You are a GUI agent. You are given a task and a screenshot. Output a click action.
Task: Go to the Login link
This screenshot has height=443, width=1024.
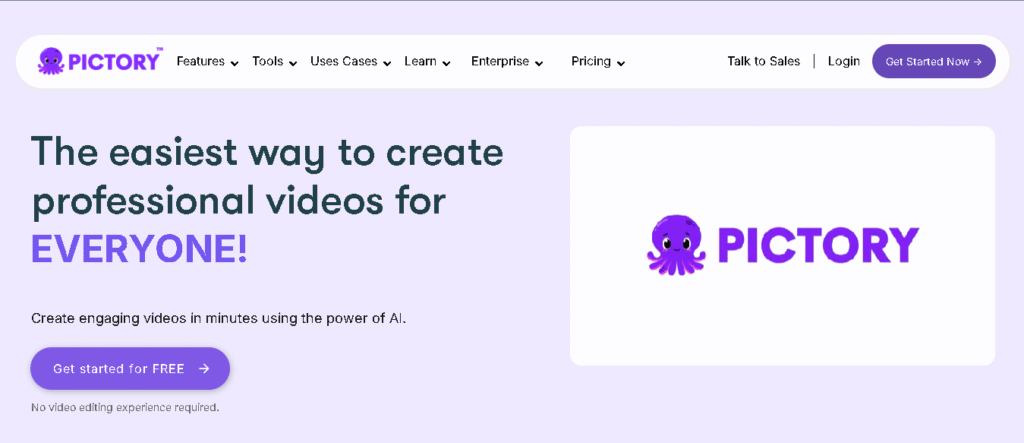pos(843,61)
